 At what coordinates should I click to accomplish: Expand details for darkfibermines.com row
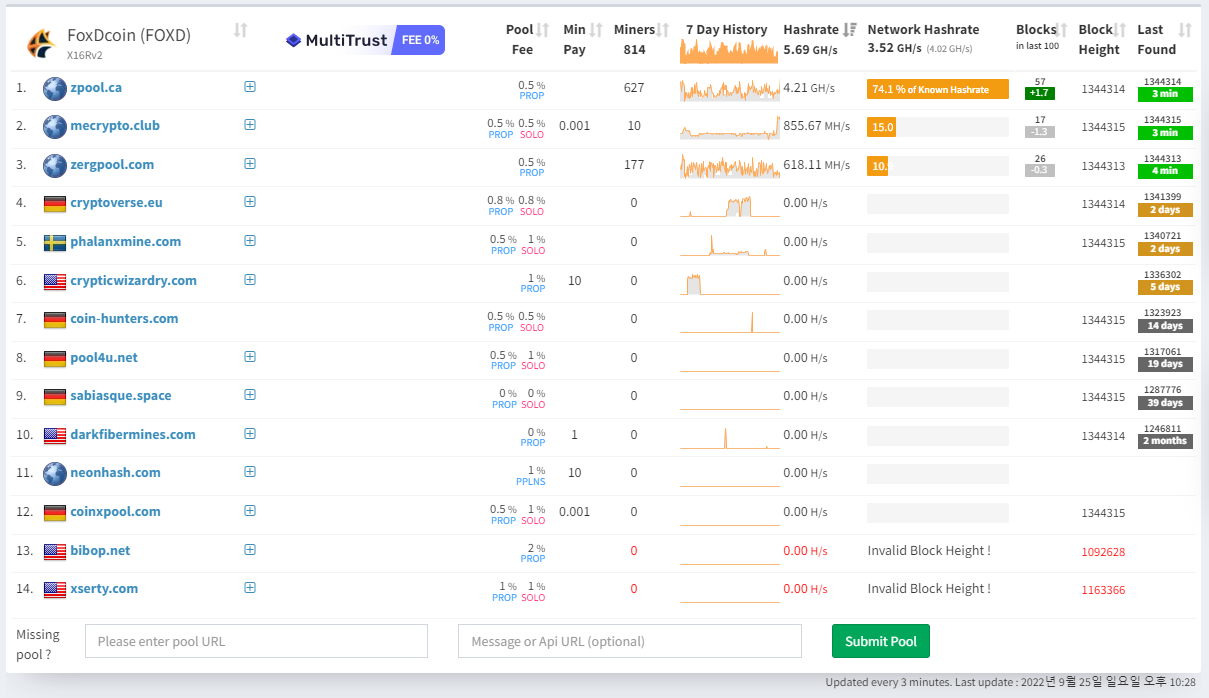(250, 434)
